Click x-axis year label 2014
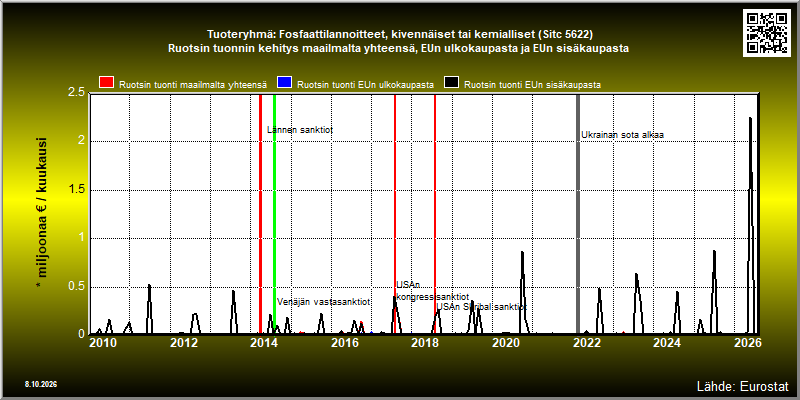The width and height of the screenshot is (800, 400). [x=263, y=343]
